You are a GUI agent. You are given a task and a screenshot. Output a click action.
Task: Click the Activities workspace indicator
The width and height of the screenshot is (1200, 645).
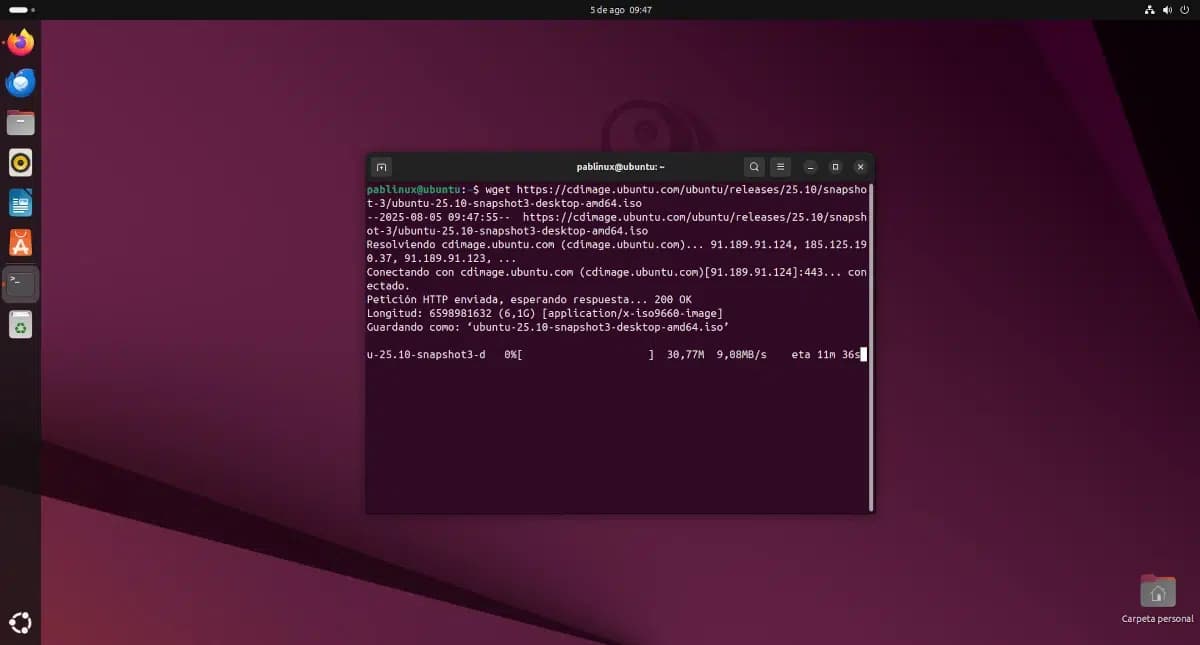point(20,9)
